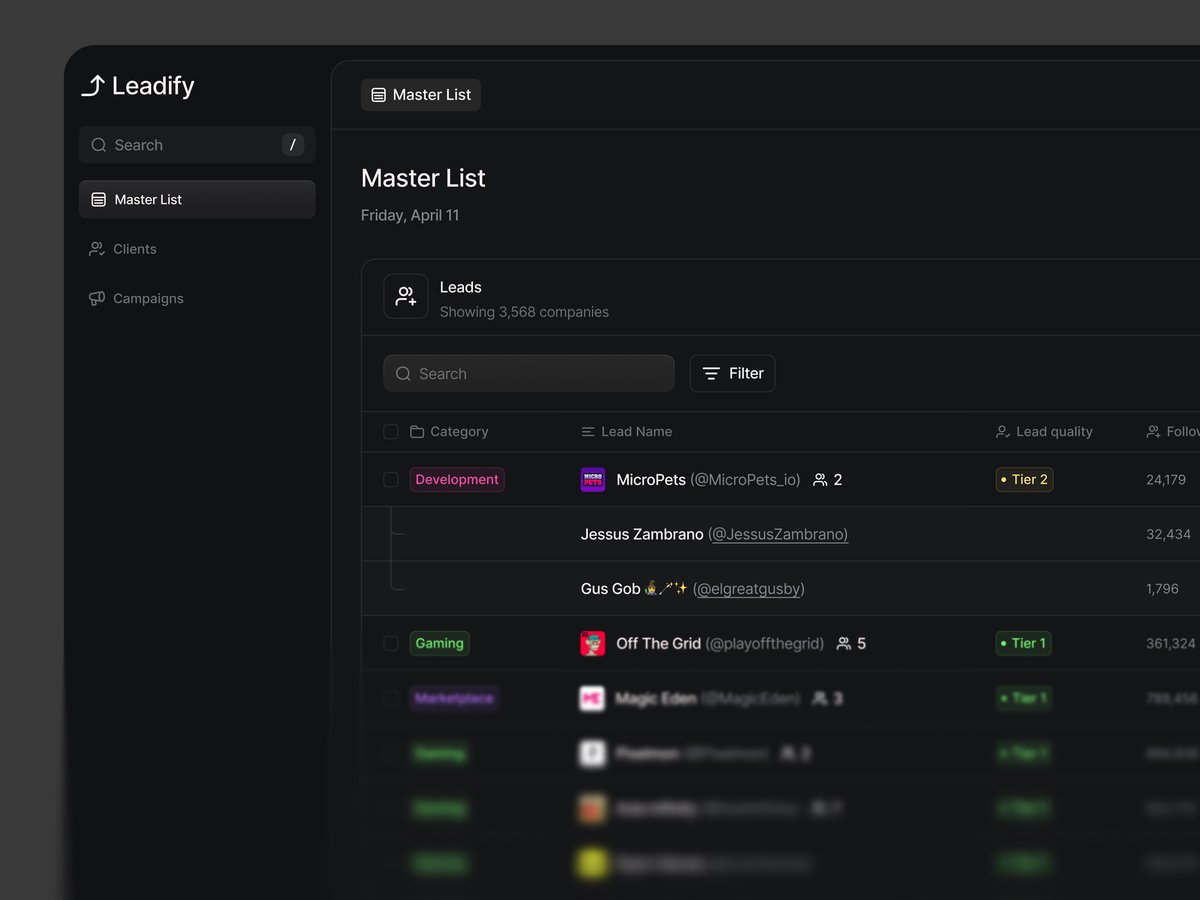Screen dimensions: 1200x900
Task: Click the Showing 3,568 companies text
Action: pyautogui.click(x=524, y=312)
